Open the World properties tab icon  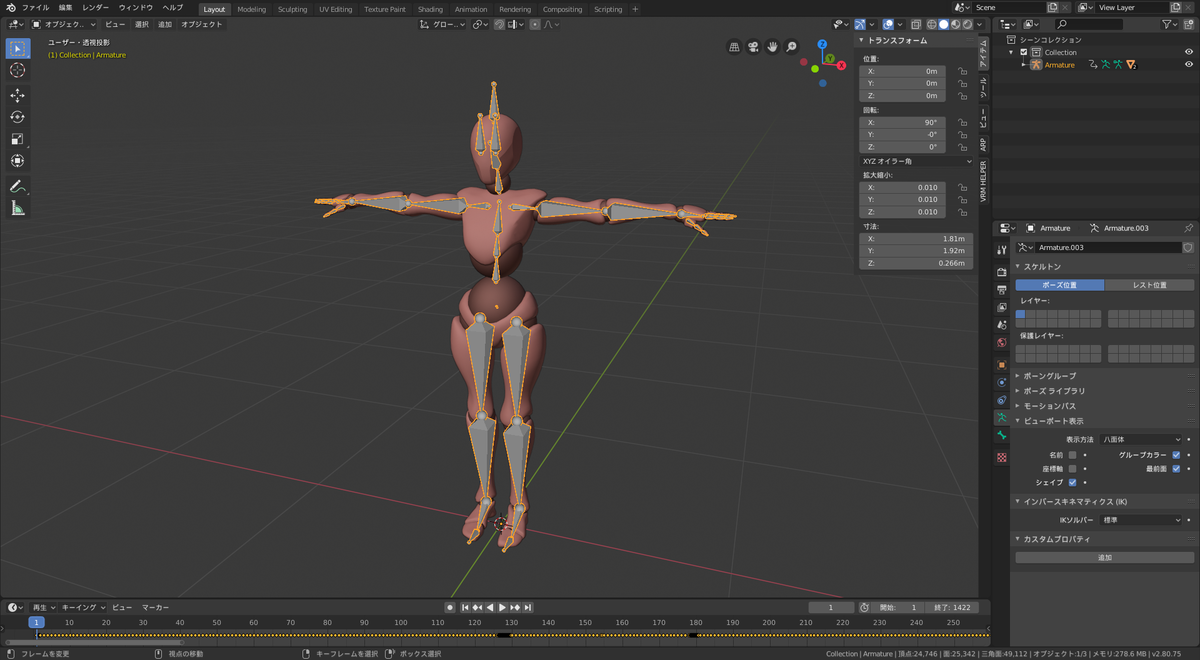click(x=1002, y=343)
